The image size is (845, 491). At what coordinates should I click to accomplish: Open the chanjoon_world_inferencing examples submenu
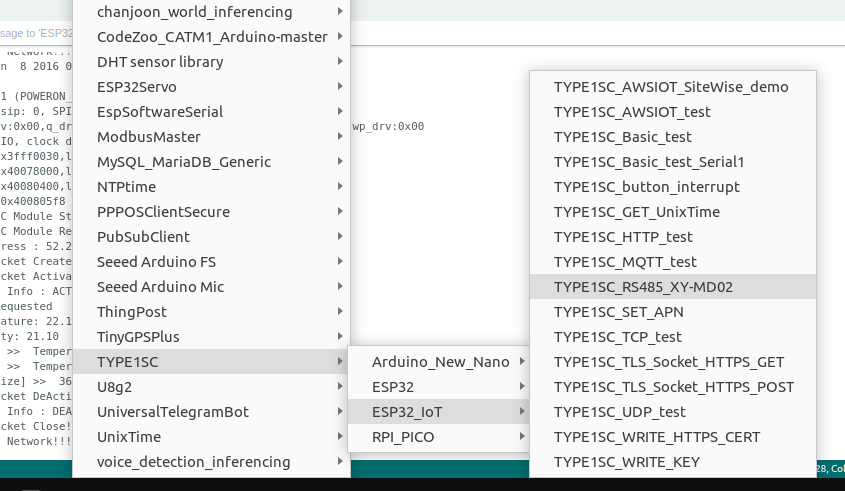coord(211,12)
